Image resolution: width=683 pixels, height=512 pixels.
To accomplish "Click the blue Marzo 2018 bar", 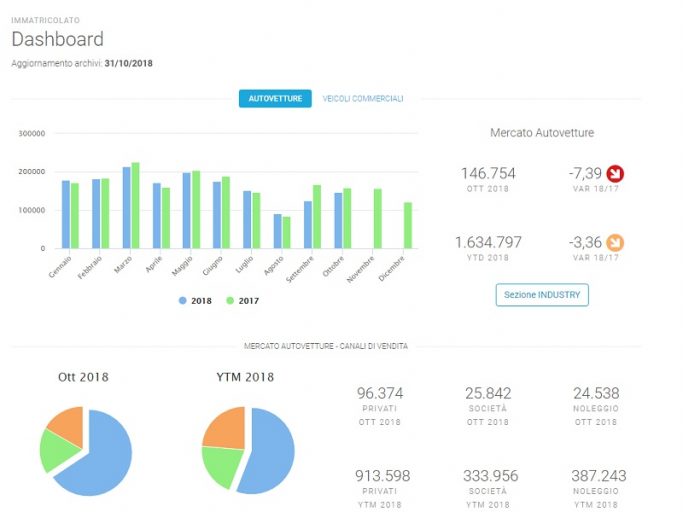I will tap(127, 208).
